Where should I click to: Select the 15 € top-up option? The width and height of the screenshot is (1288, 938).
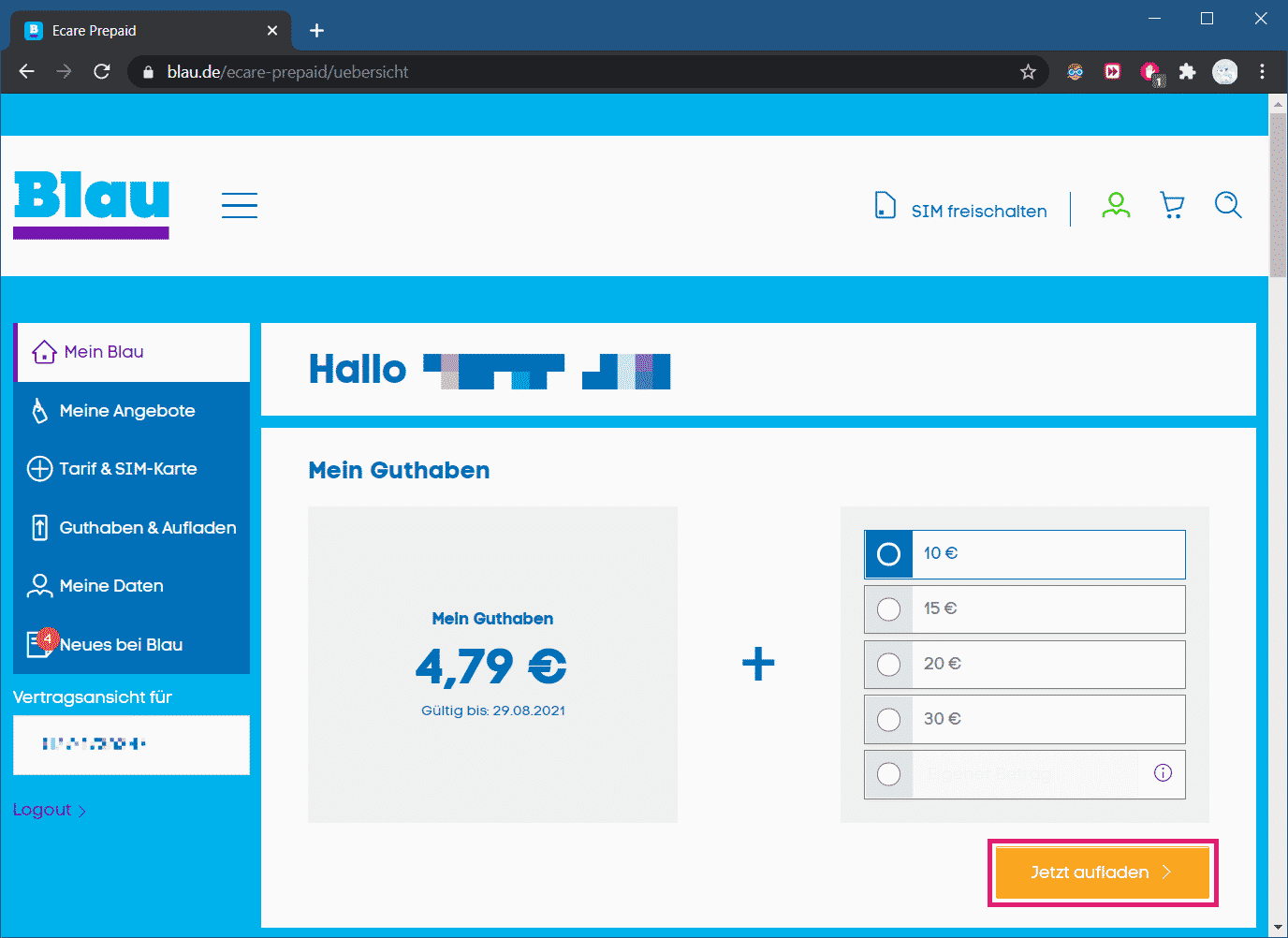click(x=1025, y=609)
